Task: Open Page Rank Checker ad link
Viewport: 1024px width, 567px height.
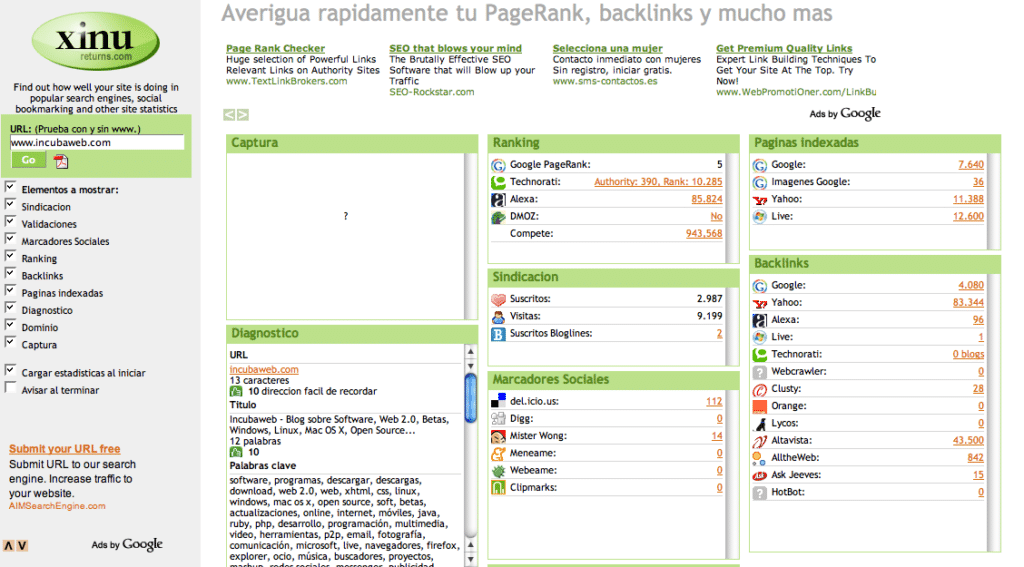Action: pos(275,48)
